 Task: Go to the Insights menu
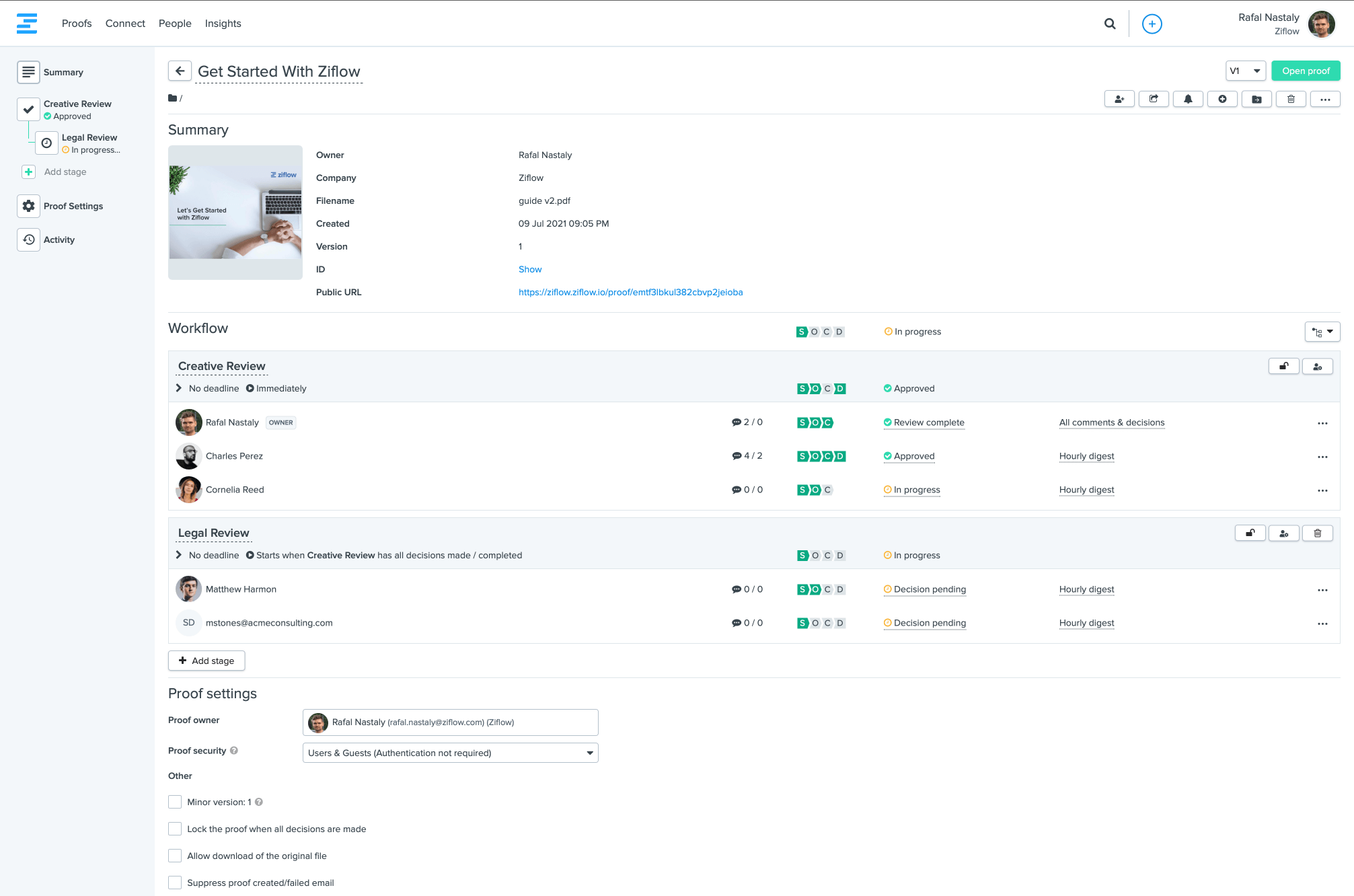223,23
